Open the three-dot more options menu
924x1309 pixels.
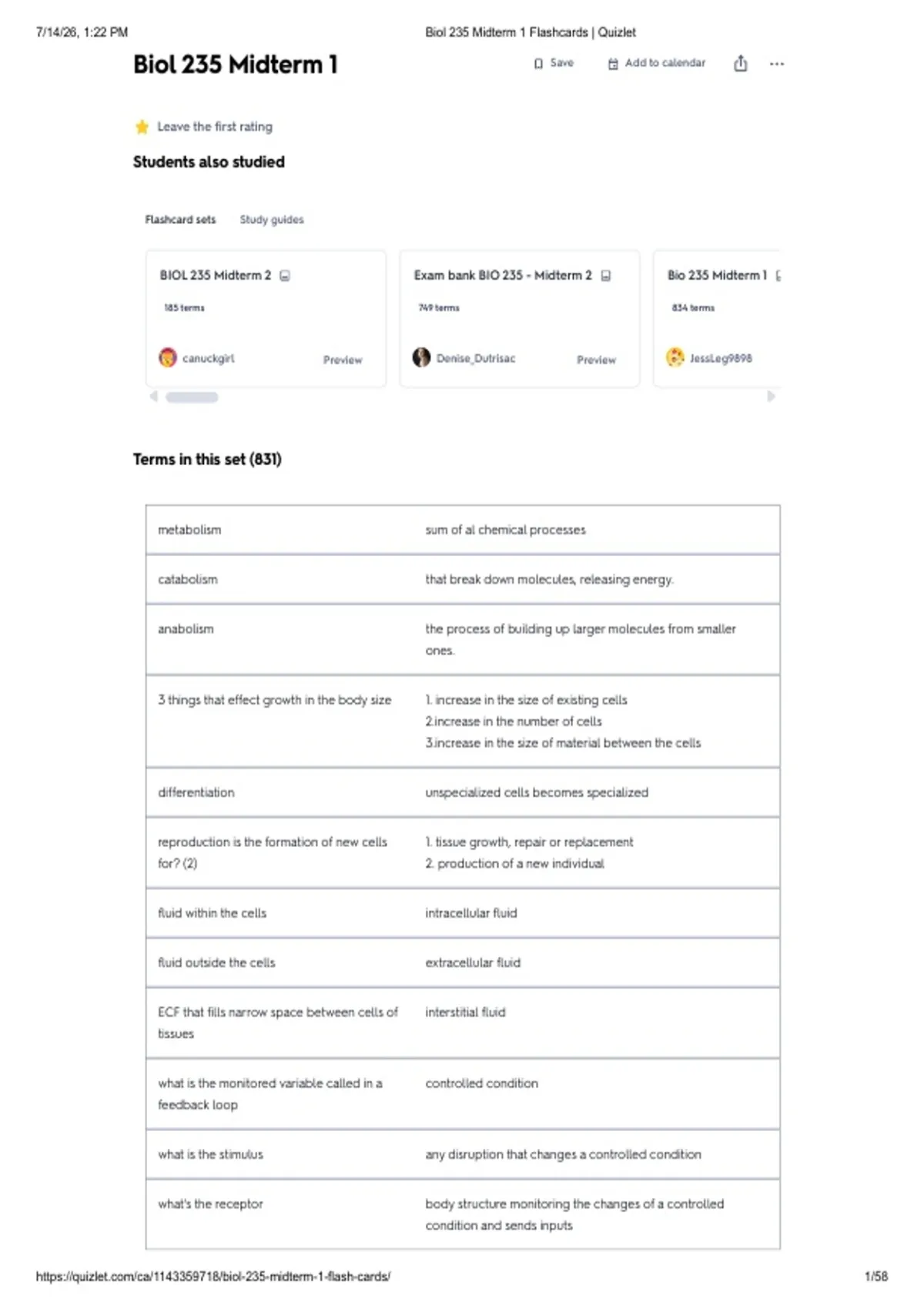[x=777, y=64]
